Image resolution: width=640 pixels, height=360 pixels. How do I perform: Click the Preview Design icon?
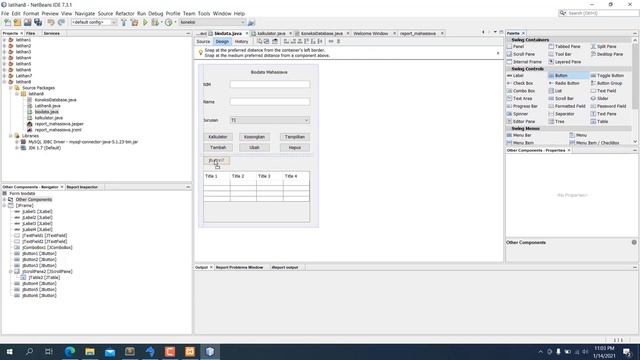click(275, 41)
